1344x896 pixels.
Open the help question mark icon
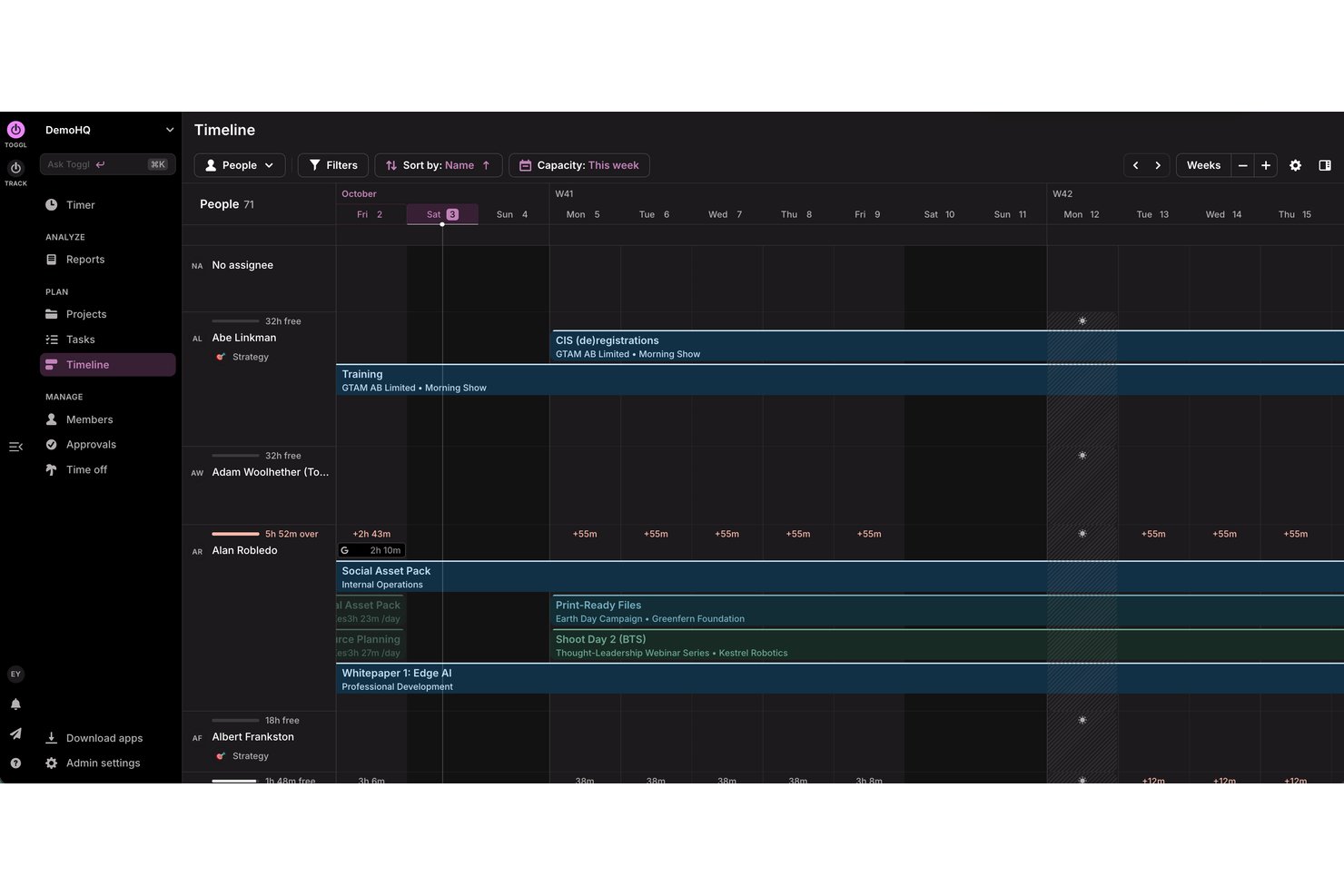(x=15, y=763)
